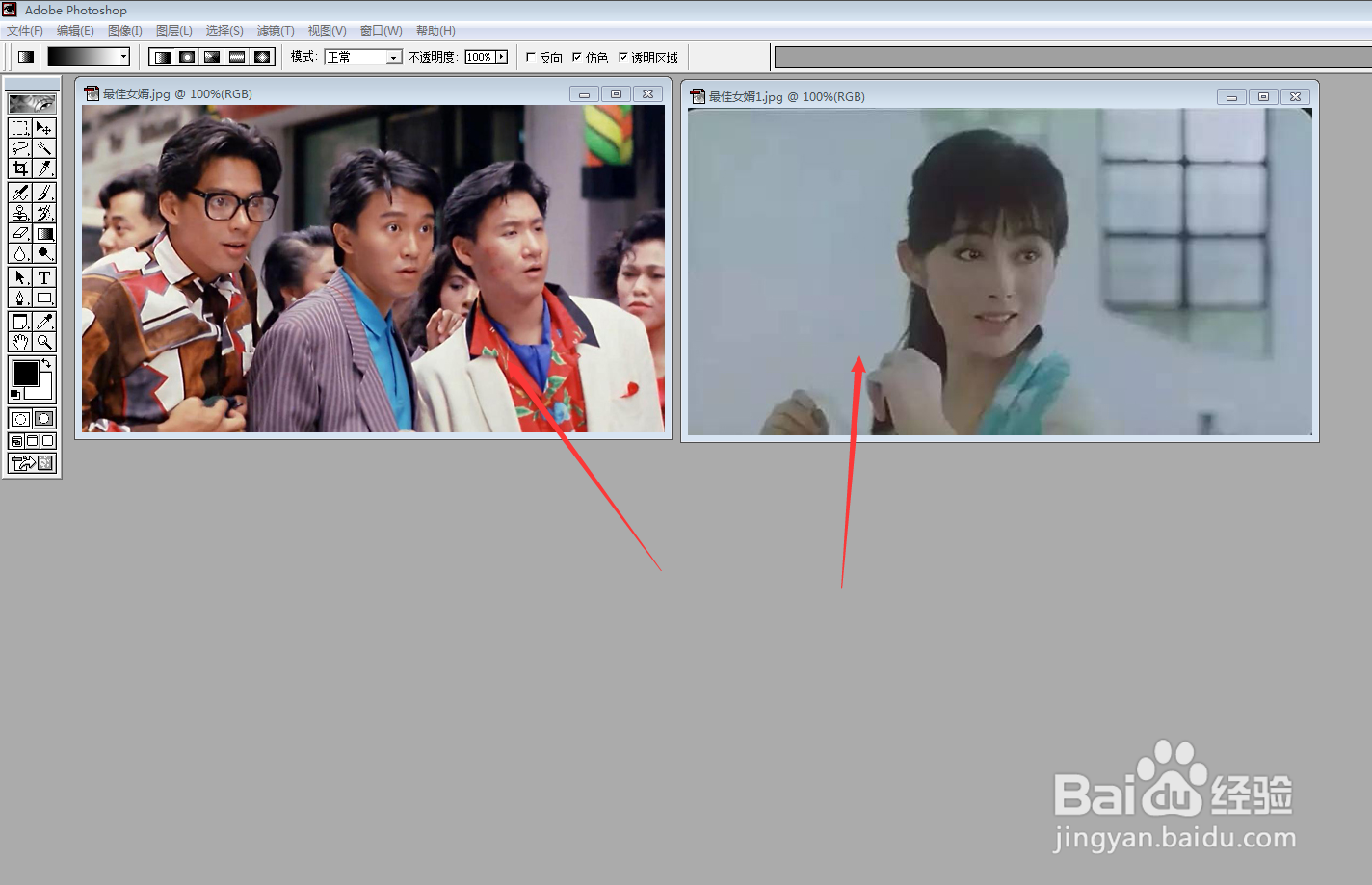1372x885 pixels.
Task: Choose Diamond Gradient style
Action: 262,57
